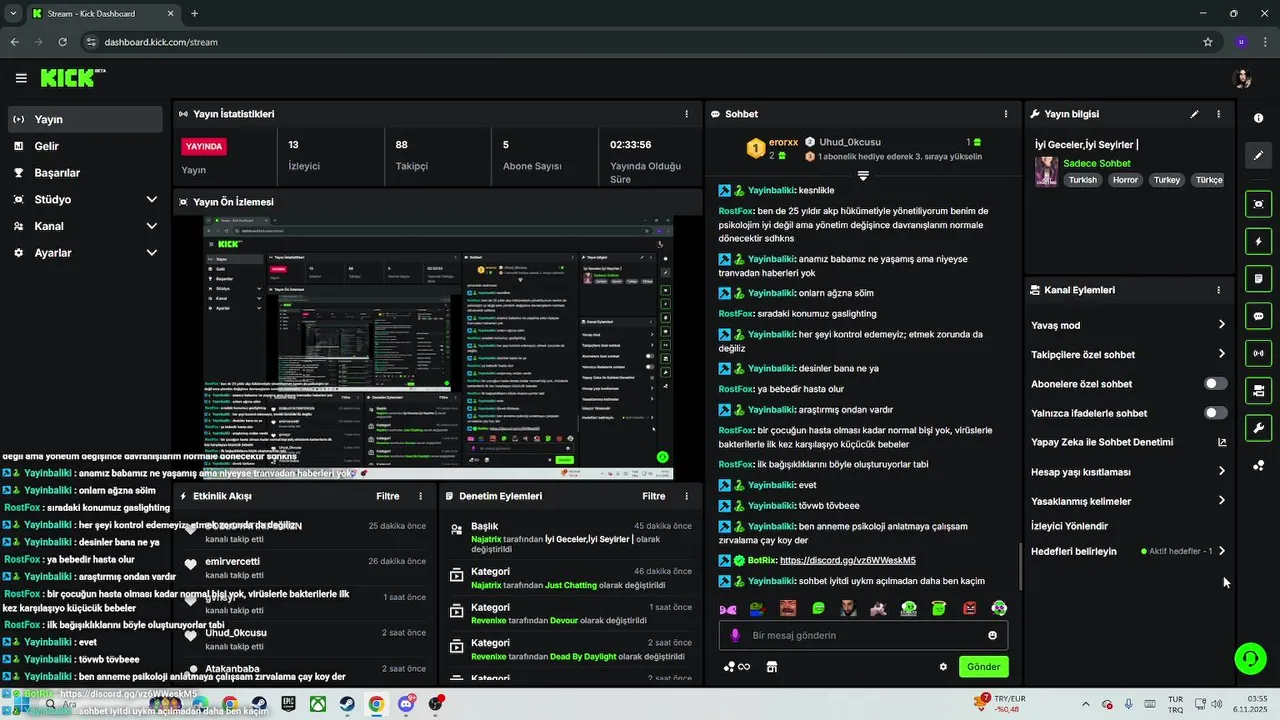Click İzleyici Yönlendir option
Viewport: 1280px width, 720px height.
click(1069, 526)
